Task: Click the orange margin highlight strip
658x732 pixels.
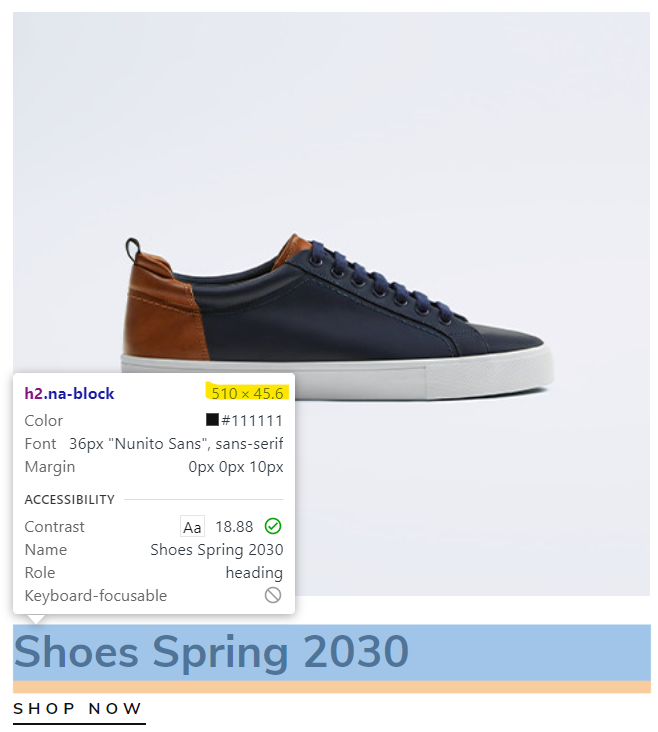Action: [332, 687]
